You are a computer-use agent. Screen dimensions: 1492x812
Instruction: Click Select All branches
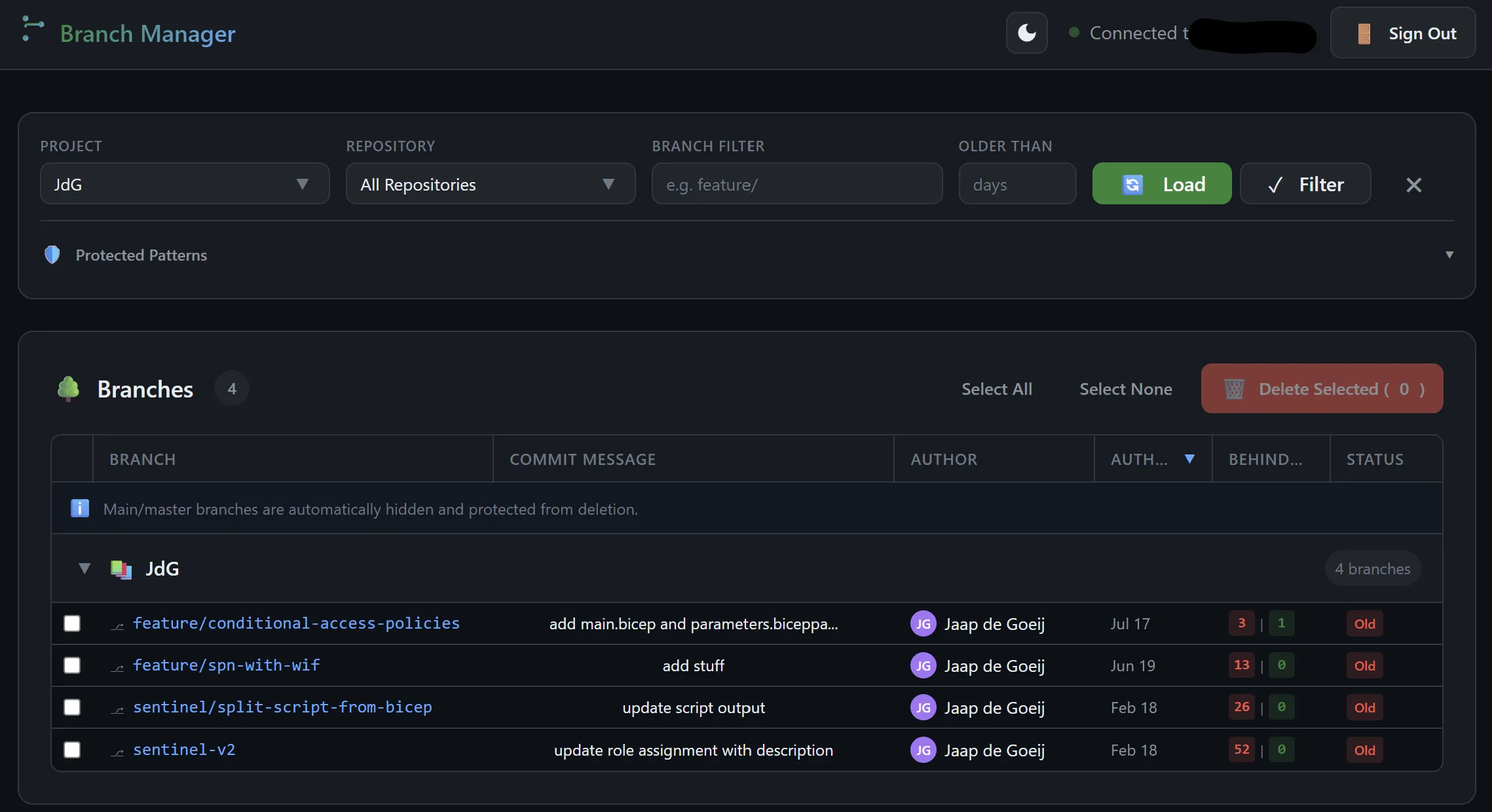pyautogui.click(x=996, y=389)
